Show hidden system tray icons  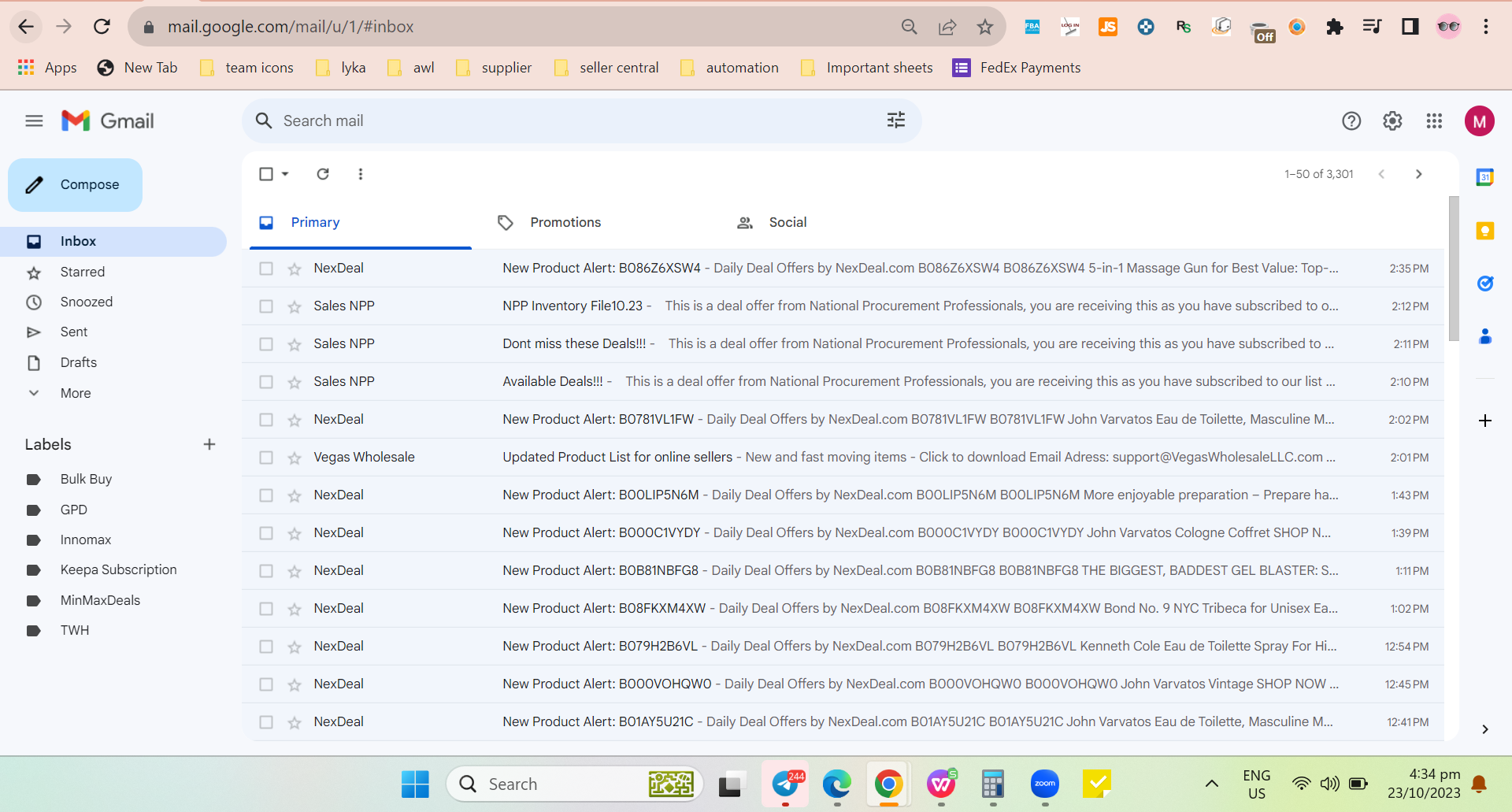[1212, 784]
